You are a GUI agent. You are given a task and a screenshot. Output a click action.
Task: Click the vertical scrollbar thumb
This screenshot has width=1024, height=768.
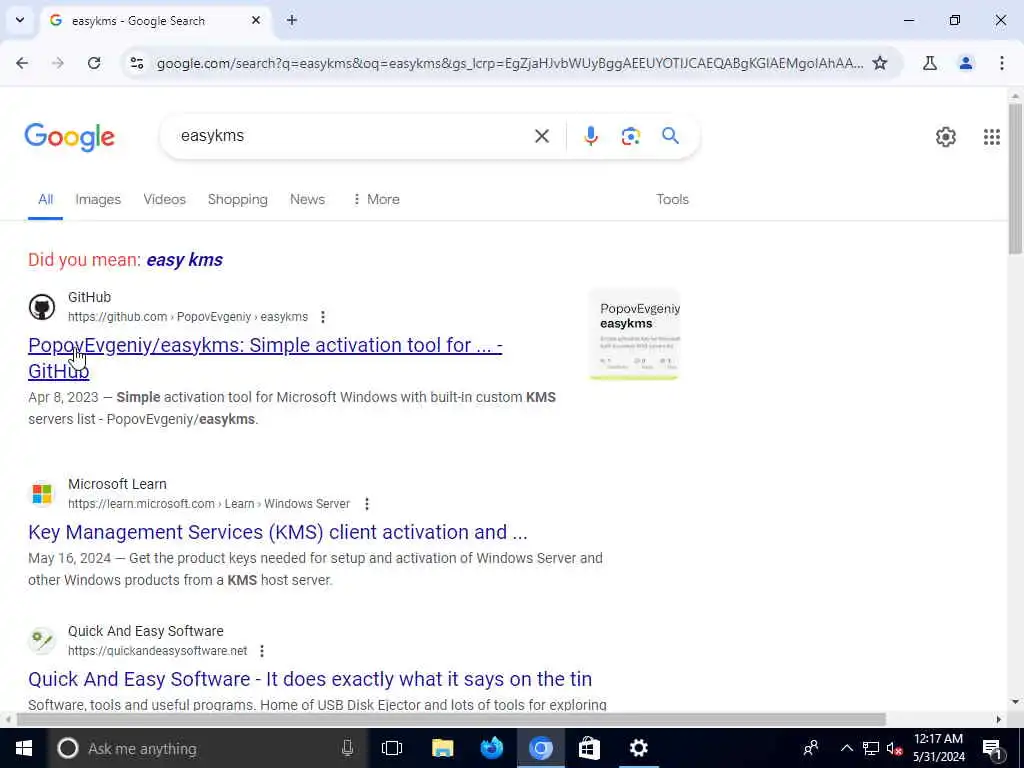[1016, 178]
